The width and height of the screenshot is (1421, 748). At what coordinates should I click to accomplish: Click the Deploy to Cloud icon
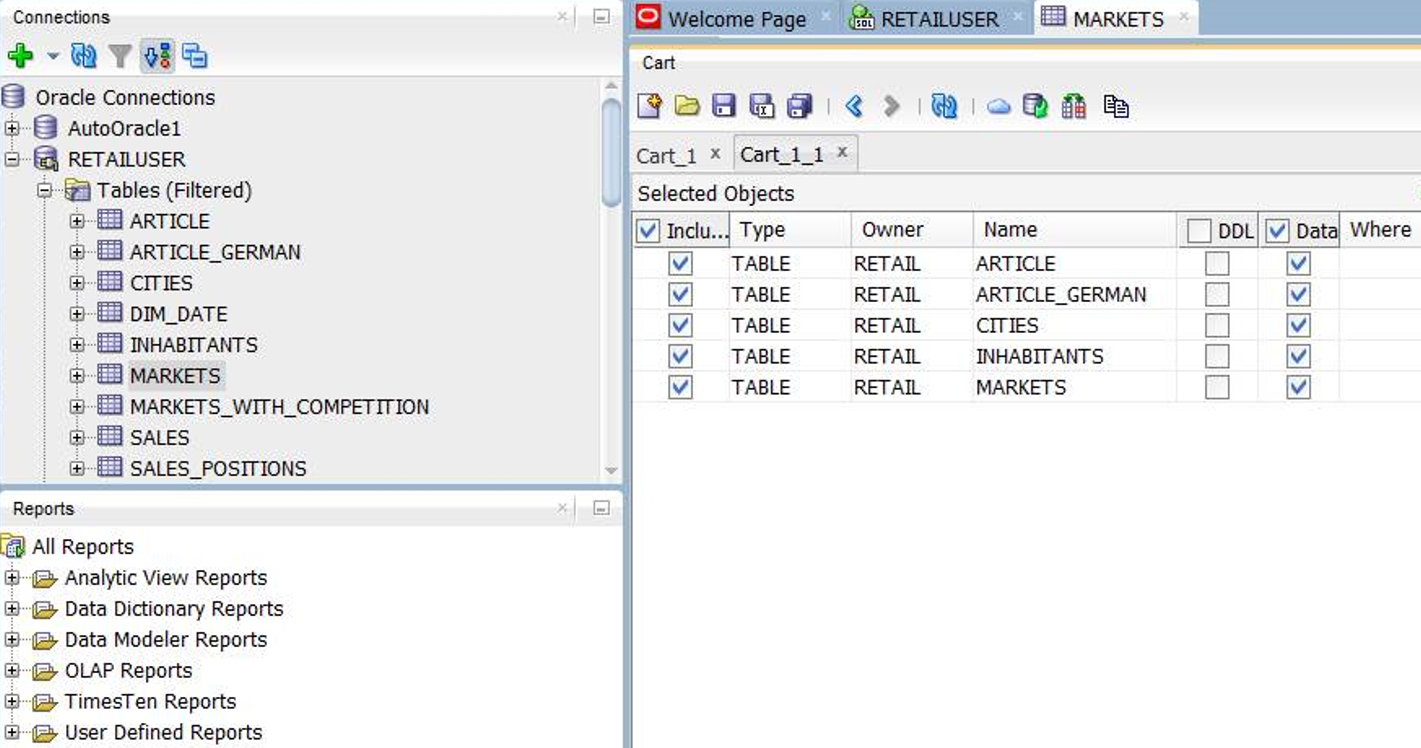[x=998, y=106]
